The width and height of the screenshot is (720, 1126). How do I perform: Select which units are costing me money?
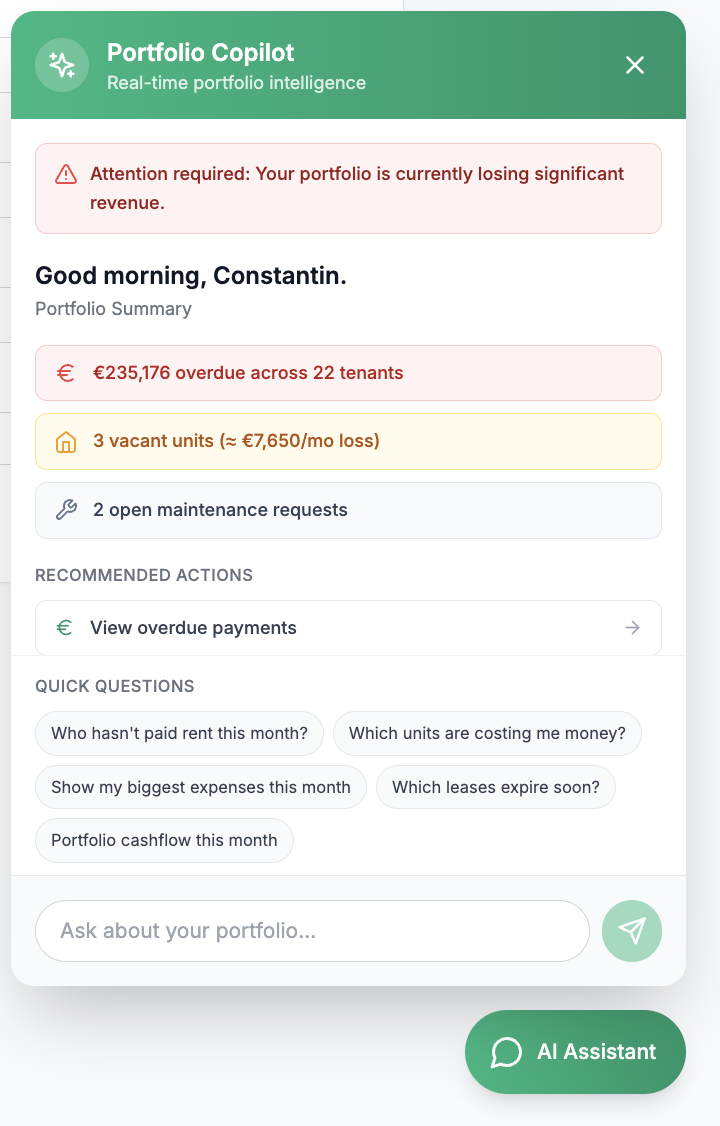(x=487, y=733)
